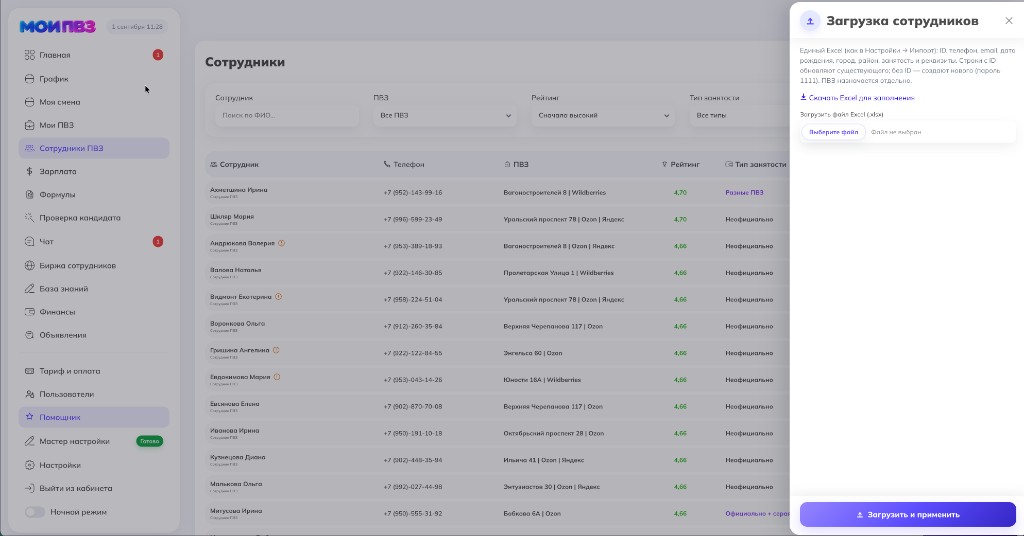Click the Разные ПВЗ link for Ахметшина Ирина
The width and height of the screenshot is (1024, 536).
744,193
